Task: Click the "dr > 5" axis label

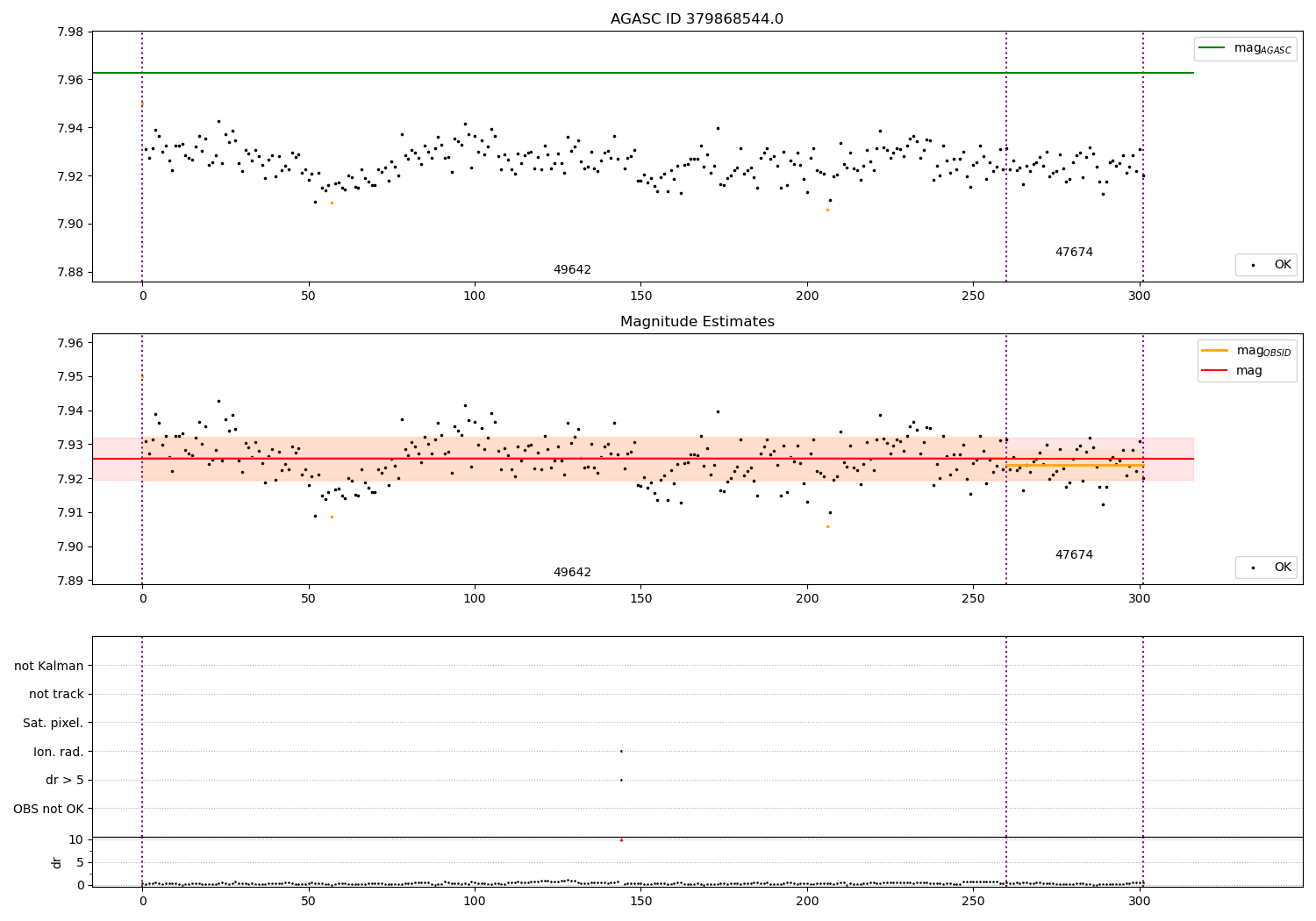Action: click(x=65, y=780)
